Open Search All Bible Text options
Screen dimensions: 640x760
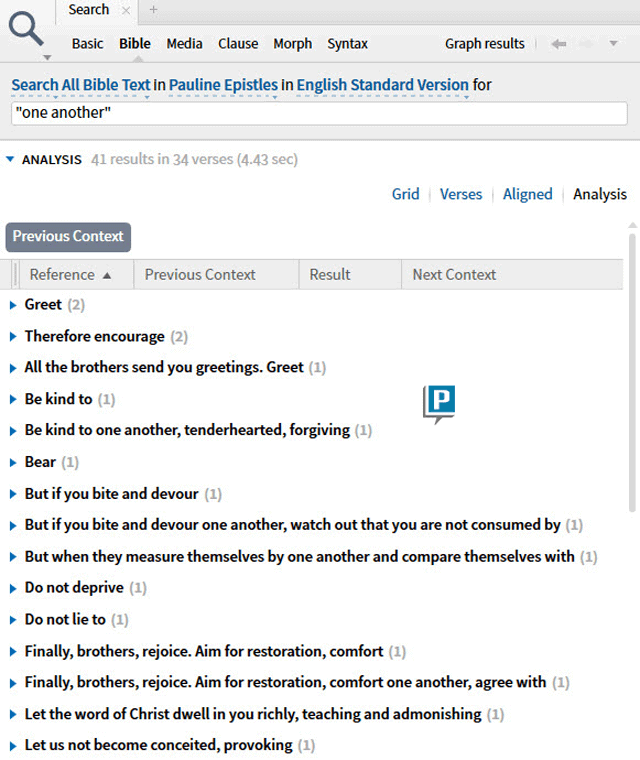coord(81,86)
